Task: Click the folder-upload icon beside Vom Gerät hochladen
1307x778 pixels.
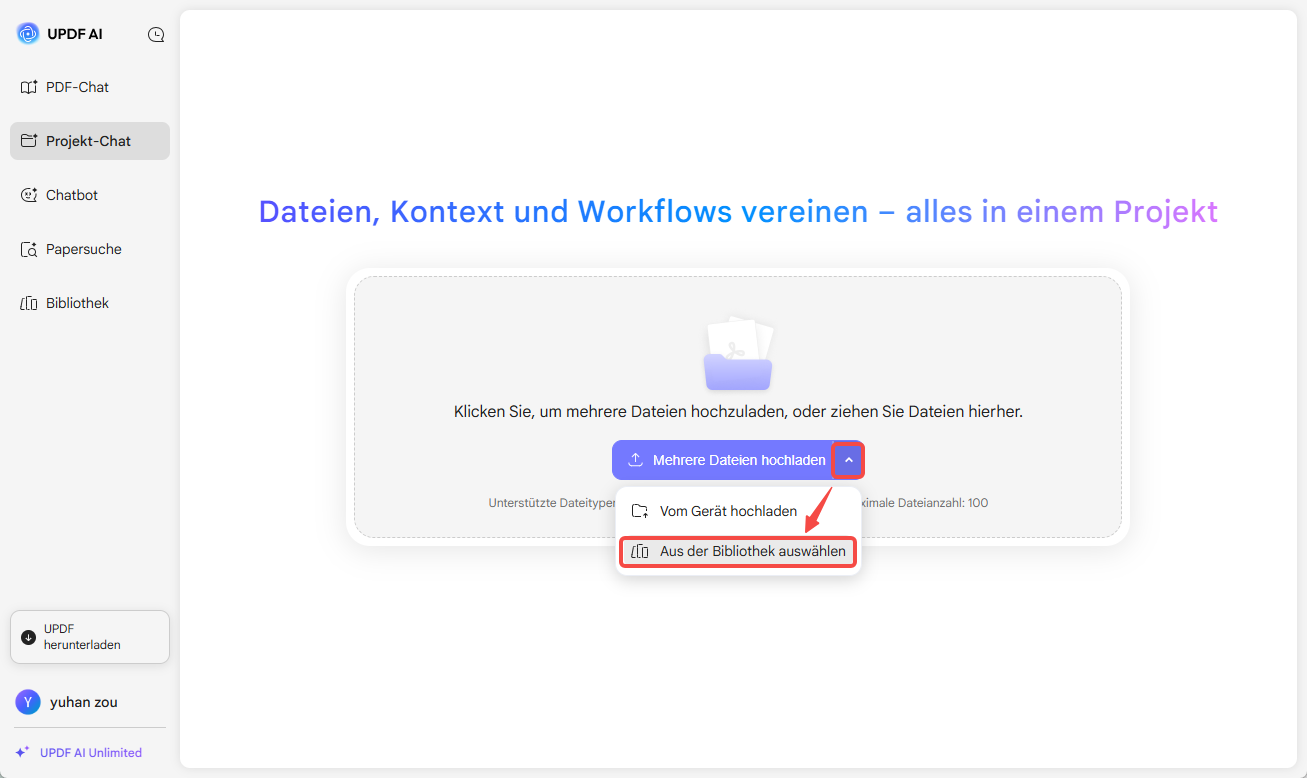Action: click(x=640, y=511)
